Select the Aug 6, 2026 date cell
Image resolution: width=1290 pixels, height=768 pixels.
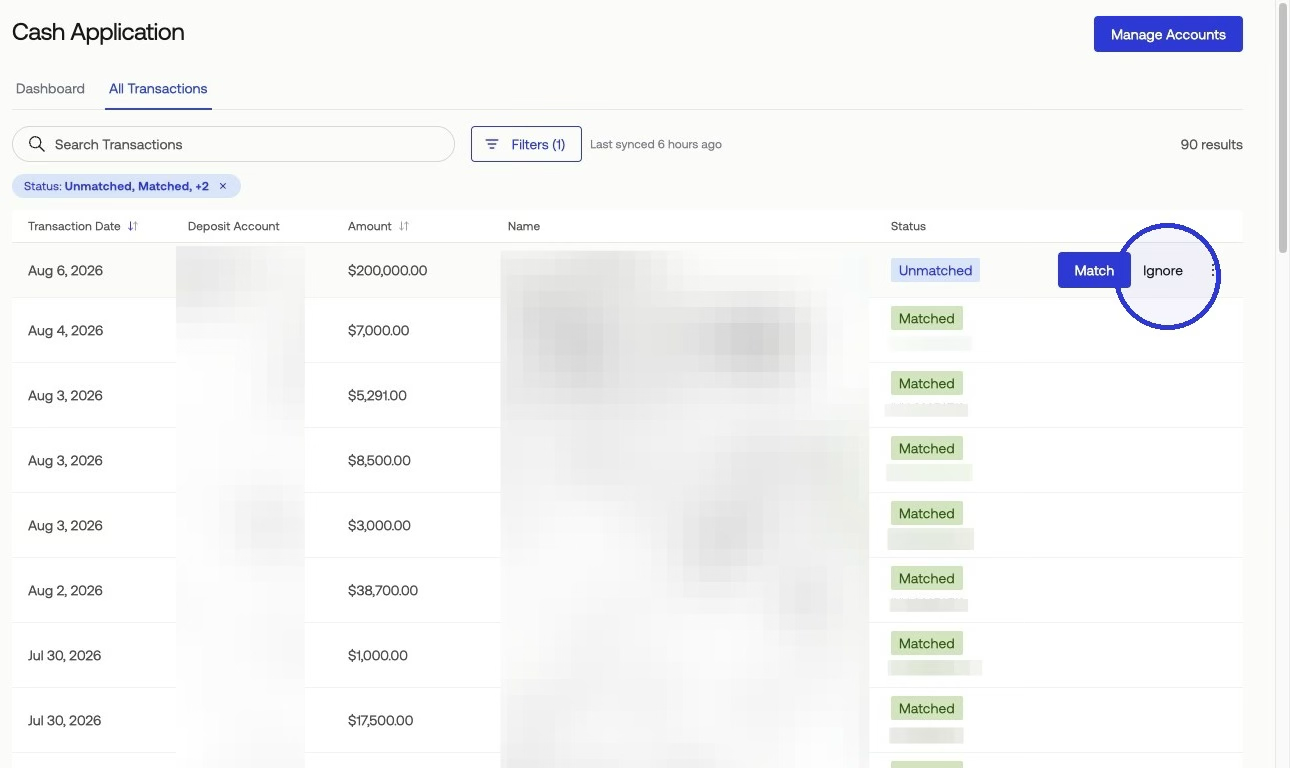(x=65, y=270)
